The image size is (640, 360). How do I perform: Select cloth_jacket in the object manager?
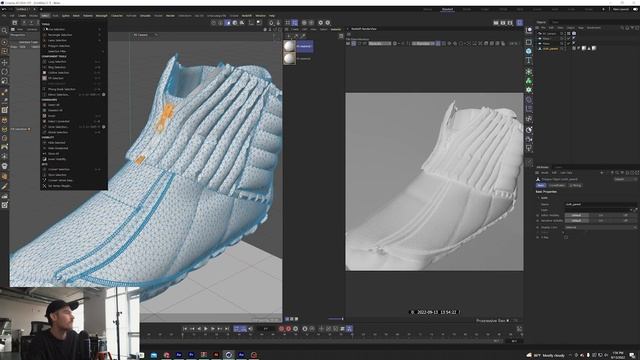coord(550,49)
